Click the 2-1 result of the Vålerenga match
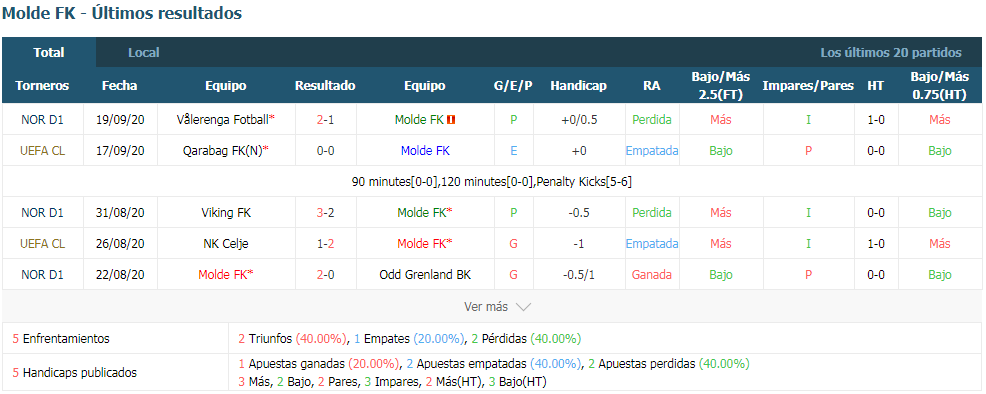 325,119
